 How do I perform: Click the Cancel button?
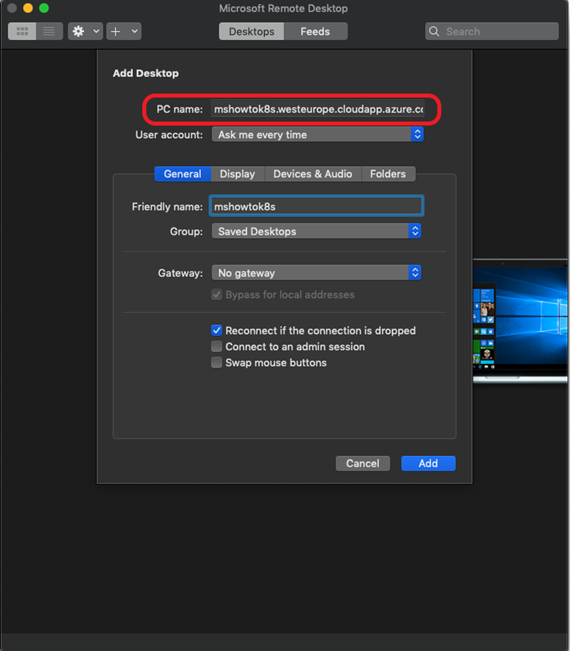(x=363, y=463)
